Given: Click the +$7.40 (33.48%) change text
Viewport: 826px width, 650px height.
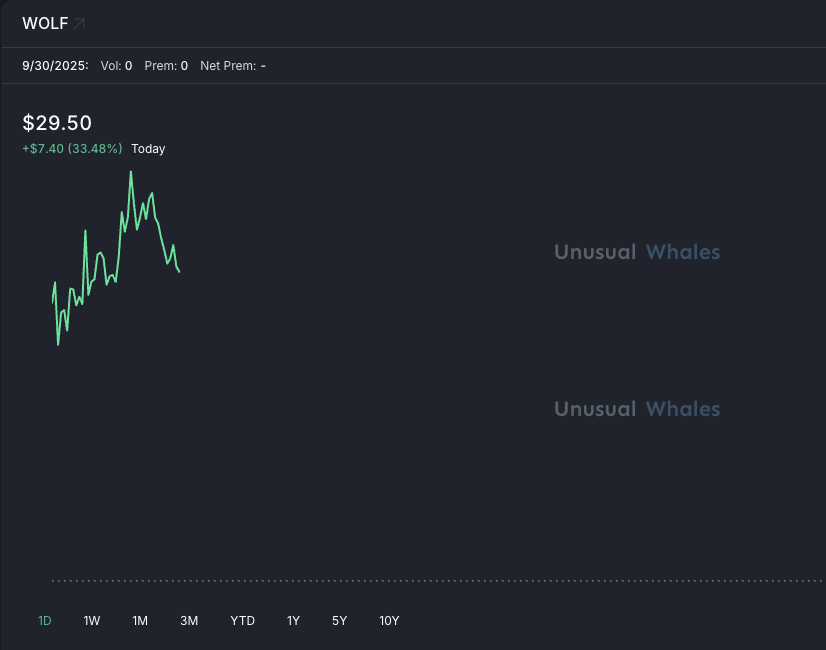Looking at the screenshot, I should coord(72,149).
